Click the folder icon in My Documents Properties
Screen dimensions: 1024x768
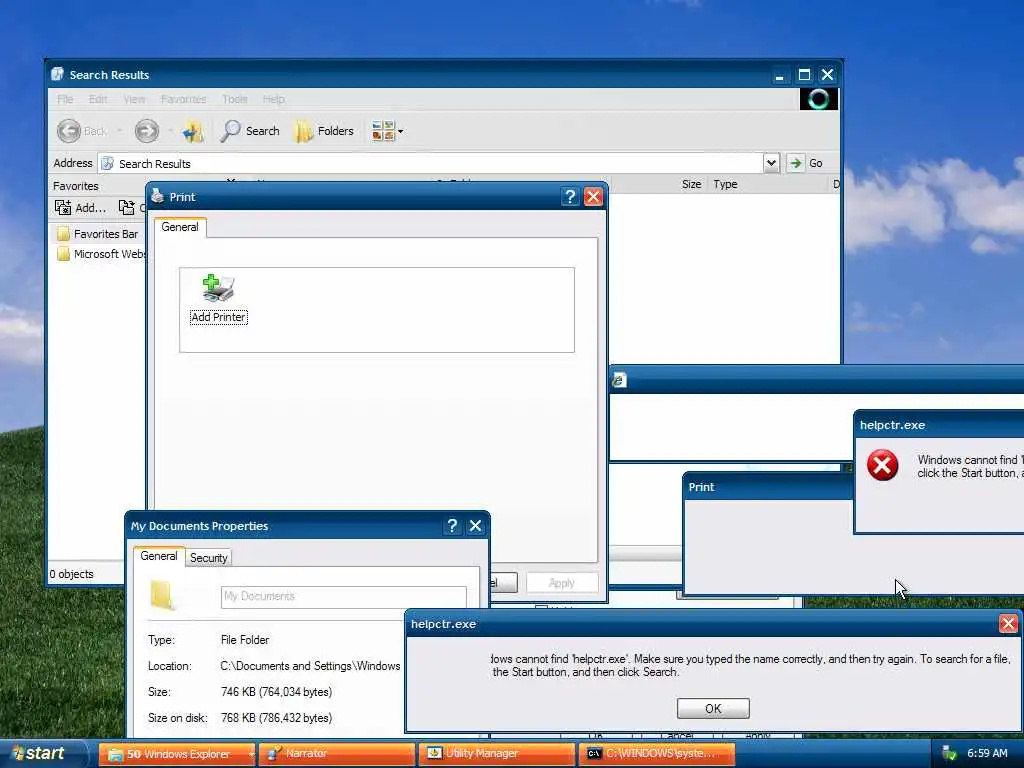(x=162, y=595)
